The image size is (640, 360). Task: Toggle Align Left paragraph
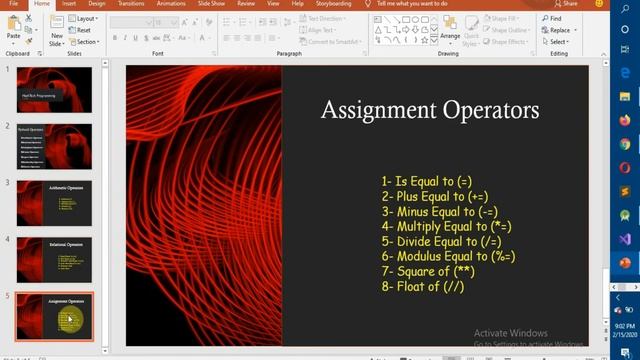coord(227,38)
